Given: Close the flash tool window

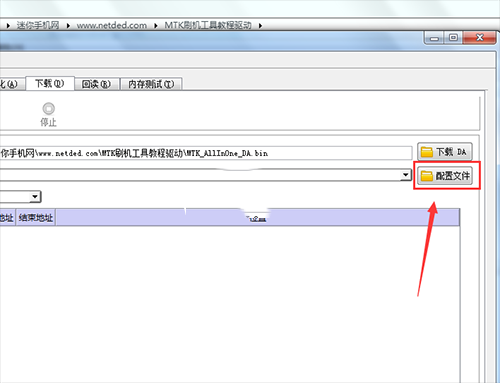Looking at the screenshot, I should coord(479,38).
